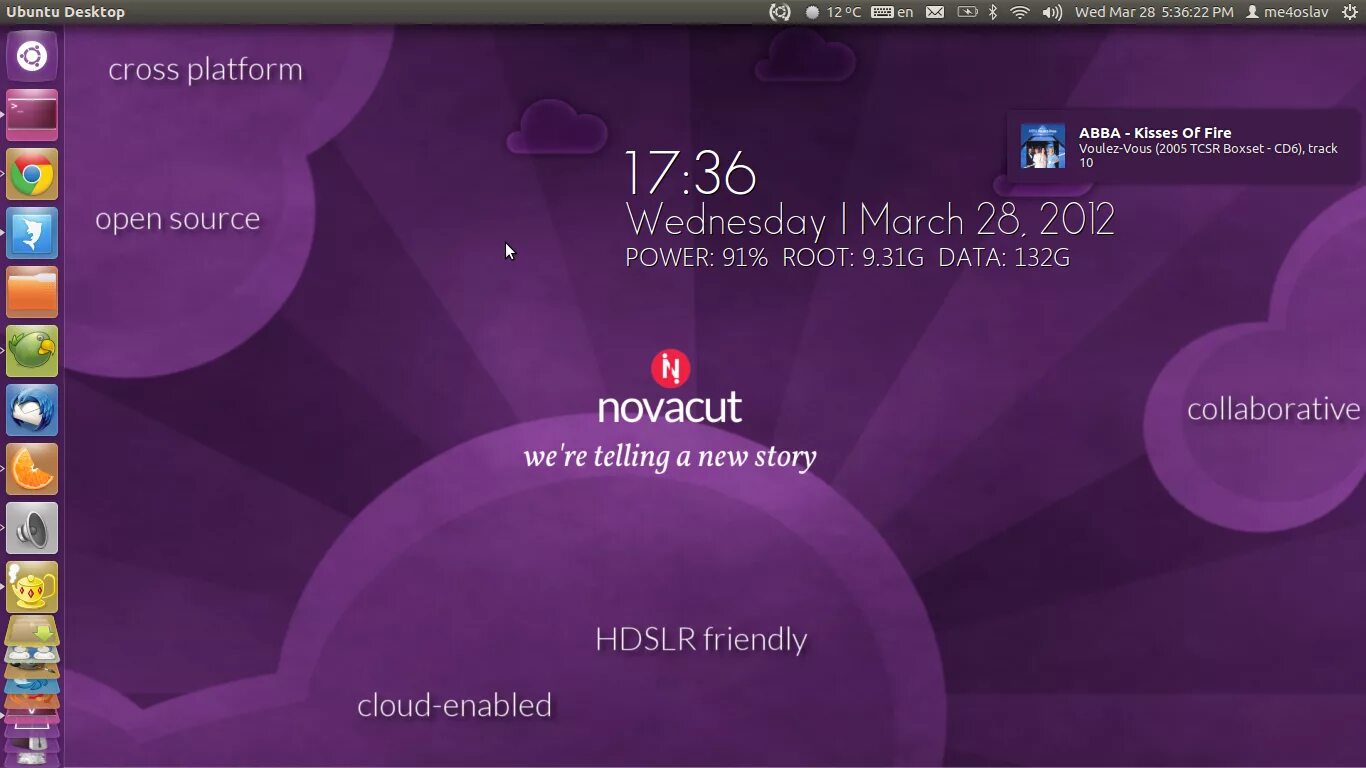Click the ABBA album cover thumbnail

coord(1043,146)
